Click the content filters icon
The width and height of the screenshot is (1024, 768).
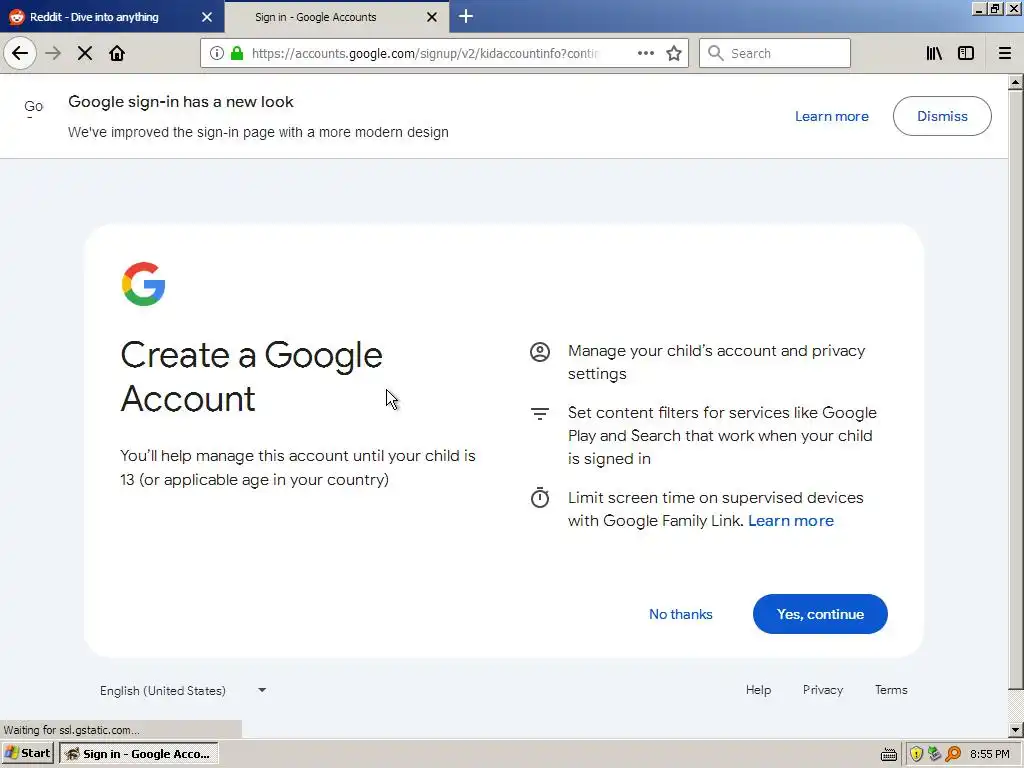click(539, 413)
